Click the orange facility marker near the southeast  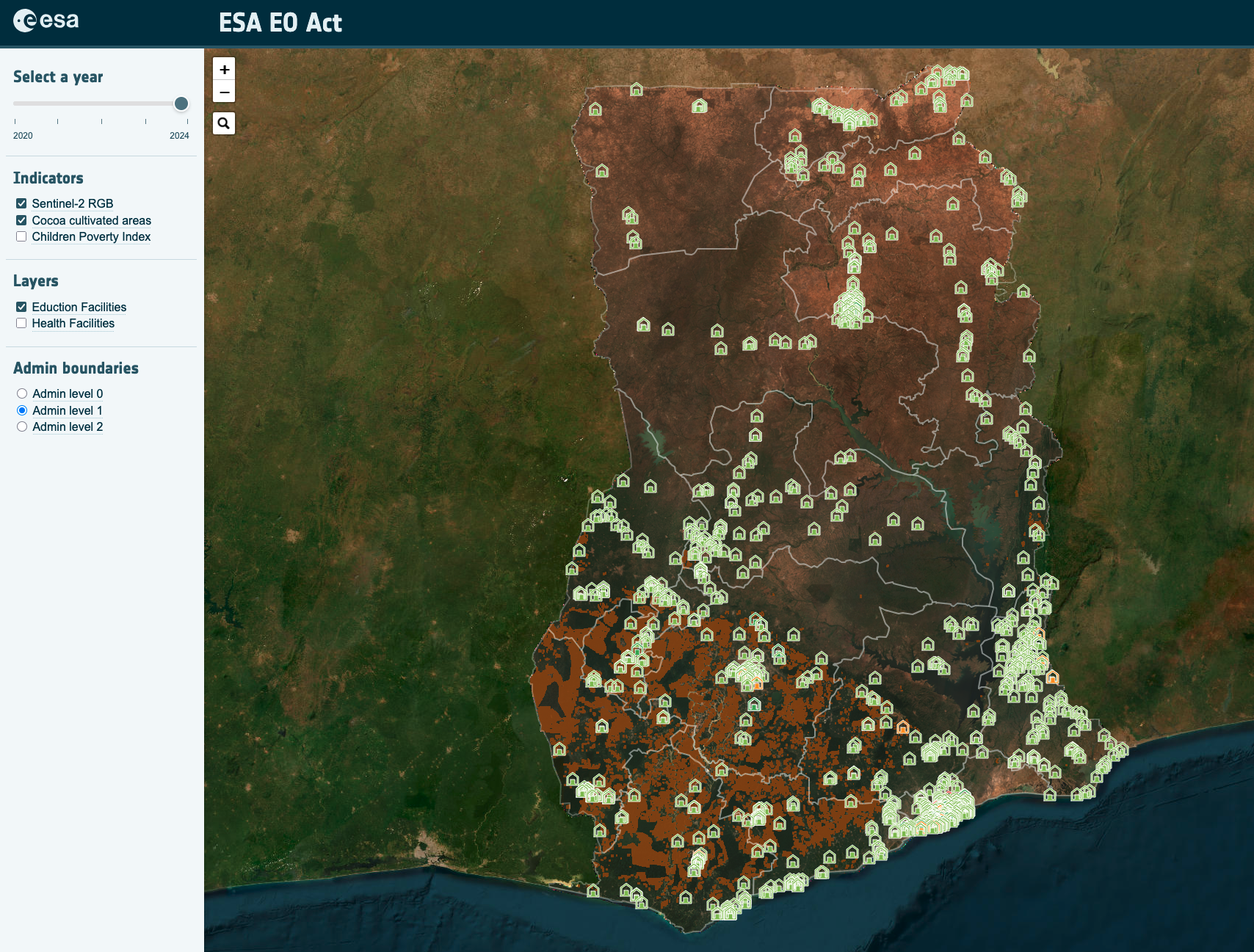tap(1052, 677)
